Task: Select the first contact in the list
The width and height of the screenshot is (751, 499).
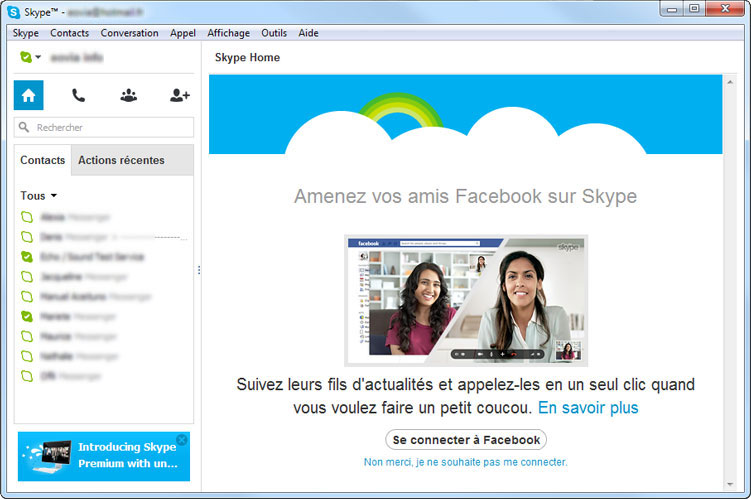Action: click(x=103, y=217)
